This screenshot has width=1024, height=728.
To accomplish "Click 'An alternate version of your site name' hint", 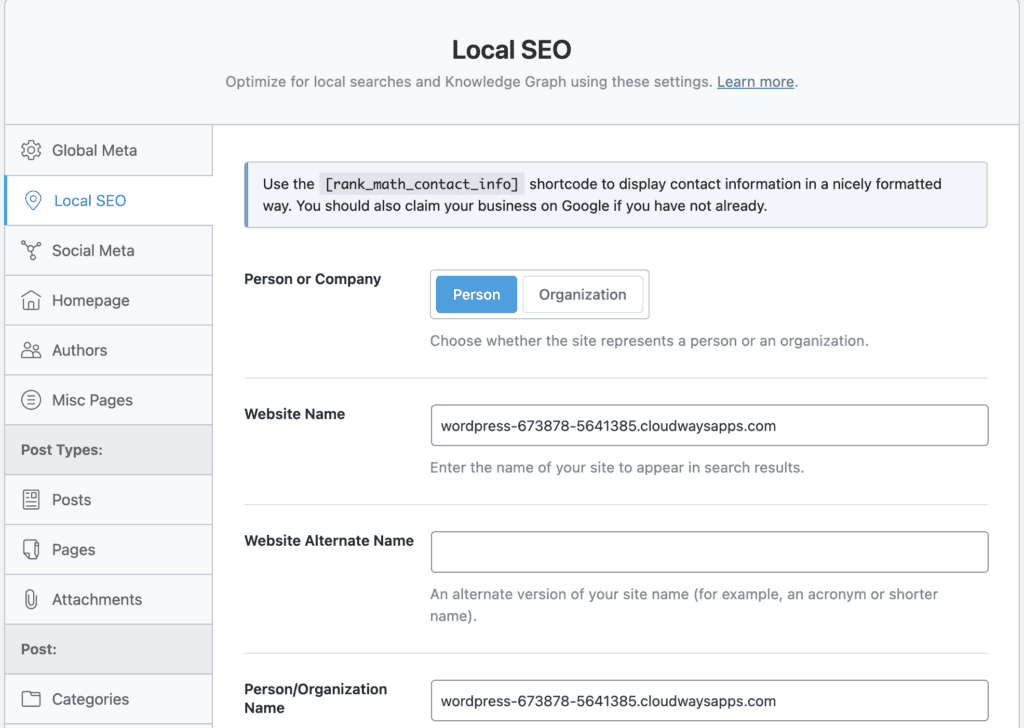I will [x=684, y=605].
